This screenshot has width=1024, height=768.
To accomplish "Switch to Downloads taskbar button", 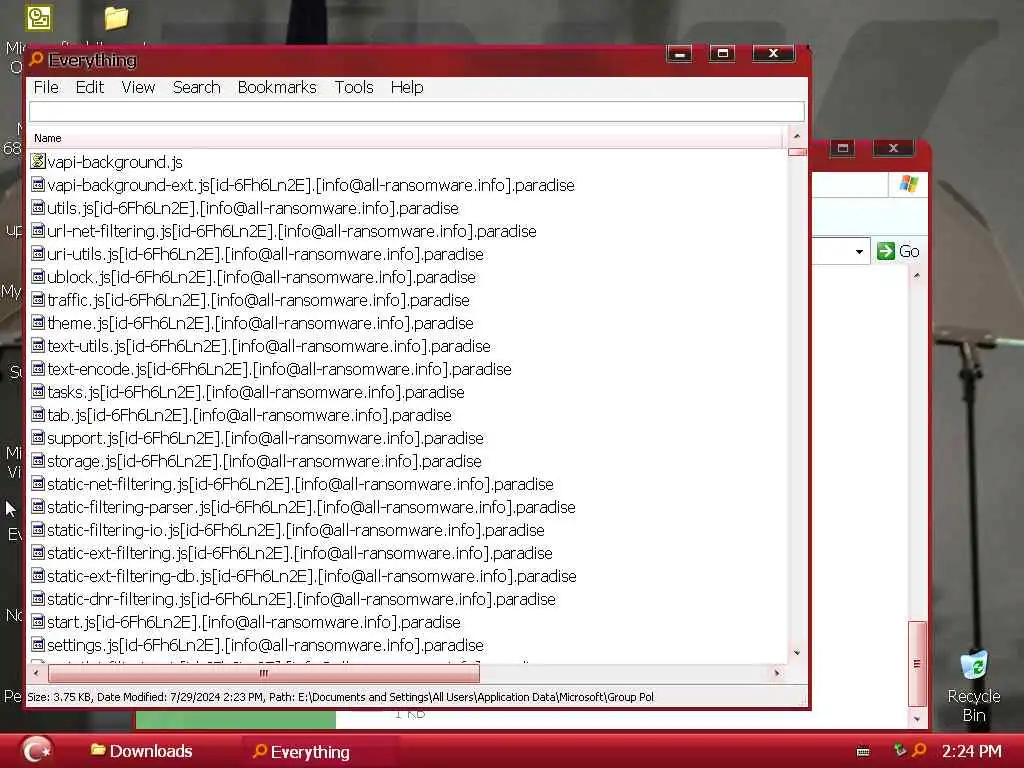I will 143,751.
